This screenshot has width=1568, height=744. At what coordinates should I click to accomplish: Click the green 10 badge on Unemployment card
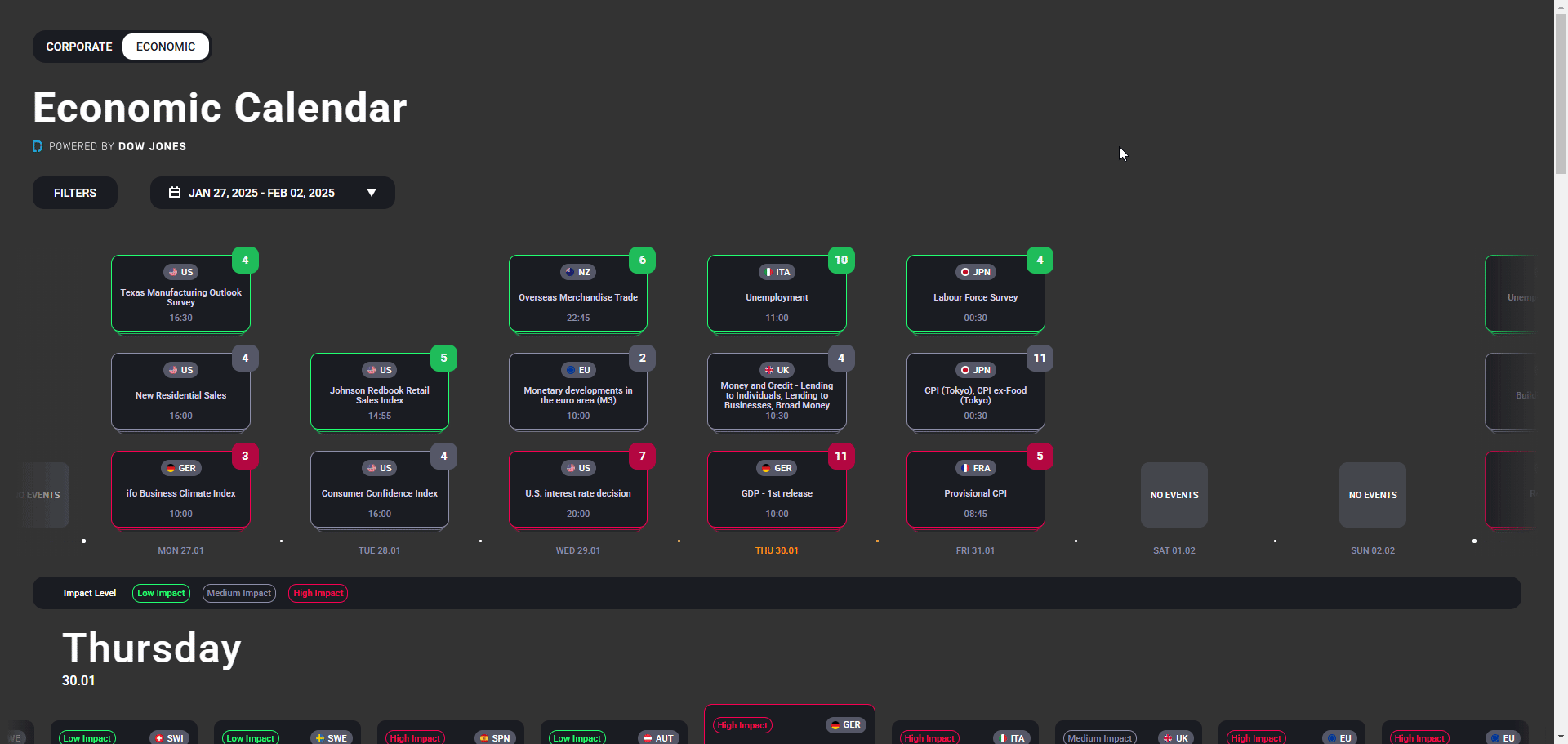pyautogui.click(x=841, y=260)
